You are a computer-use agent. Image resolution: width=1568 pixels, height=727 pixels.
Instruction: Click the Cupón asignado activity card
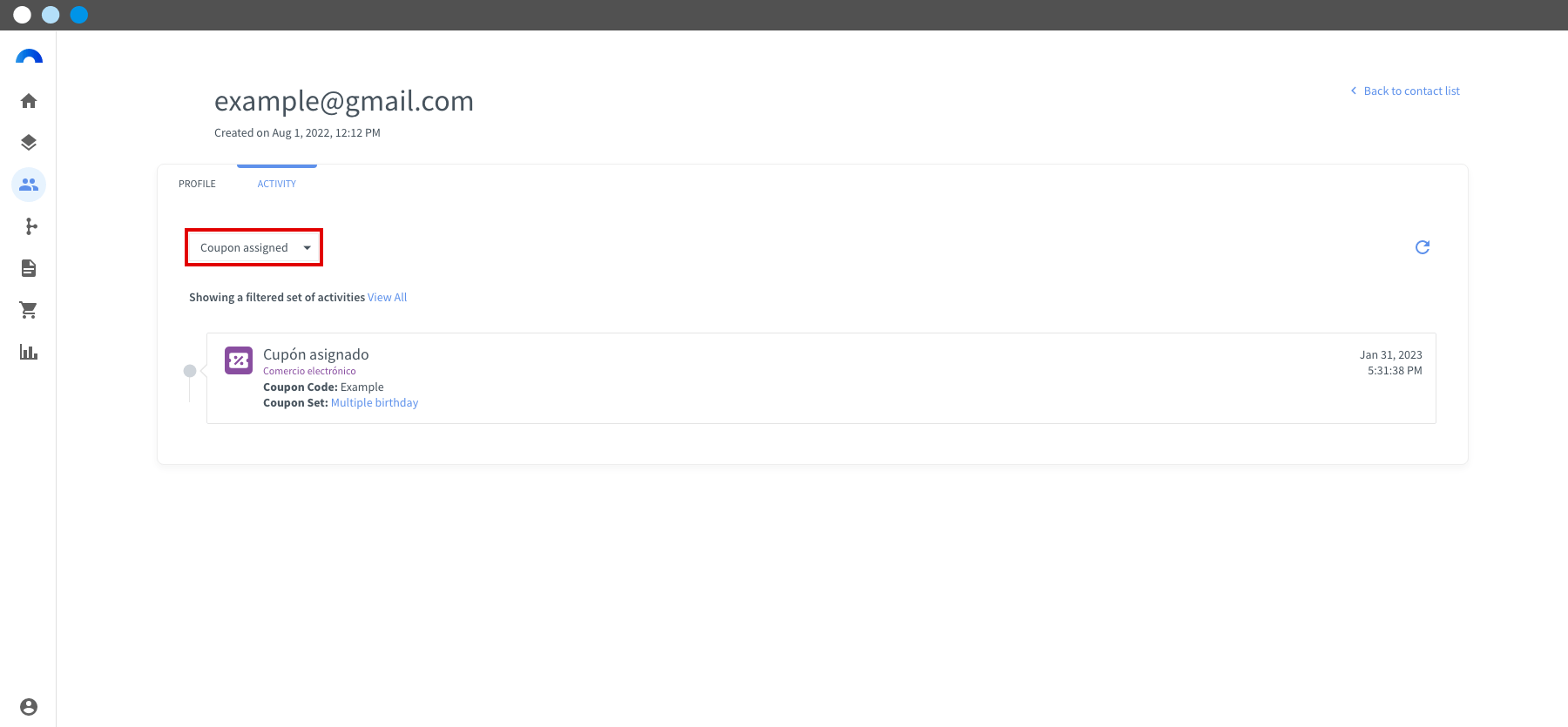(821, 379)
